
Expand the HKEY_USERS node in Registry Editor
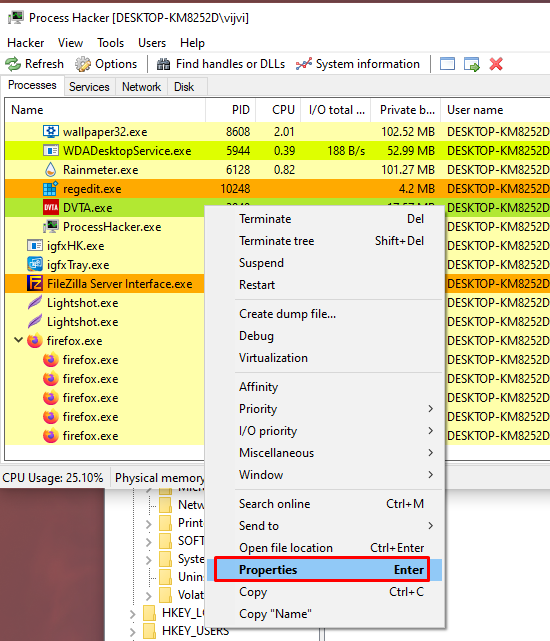point(132,632)
